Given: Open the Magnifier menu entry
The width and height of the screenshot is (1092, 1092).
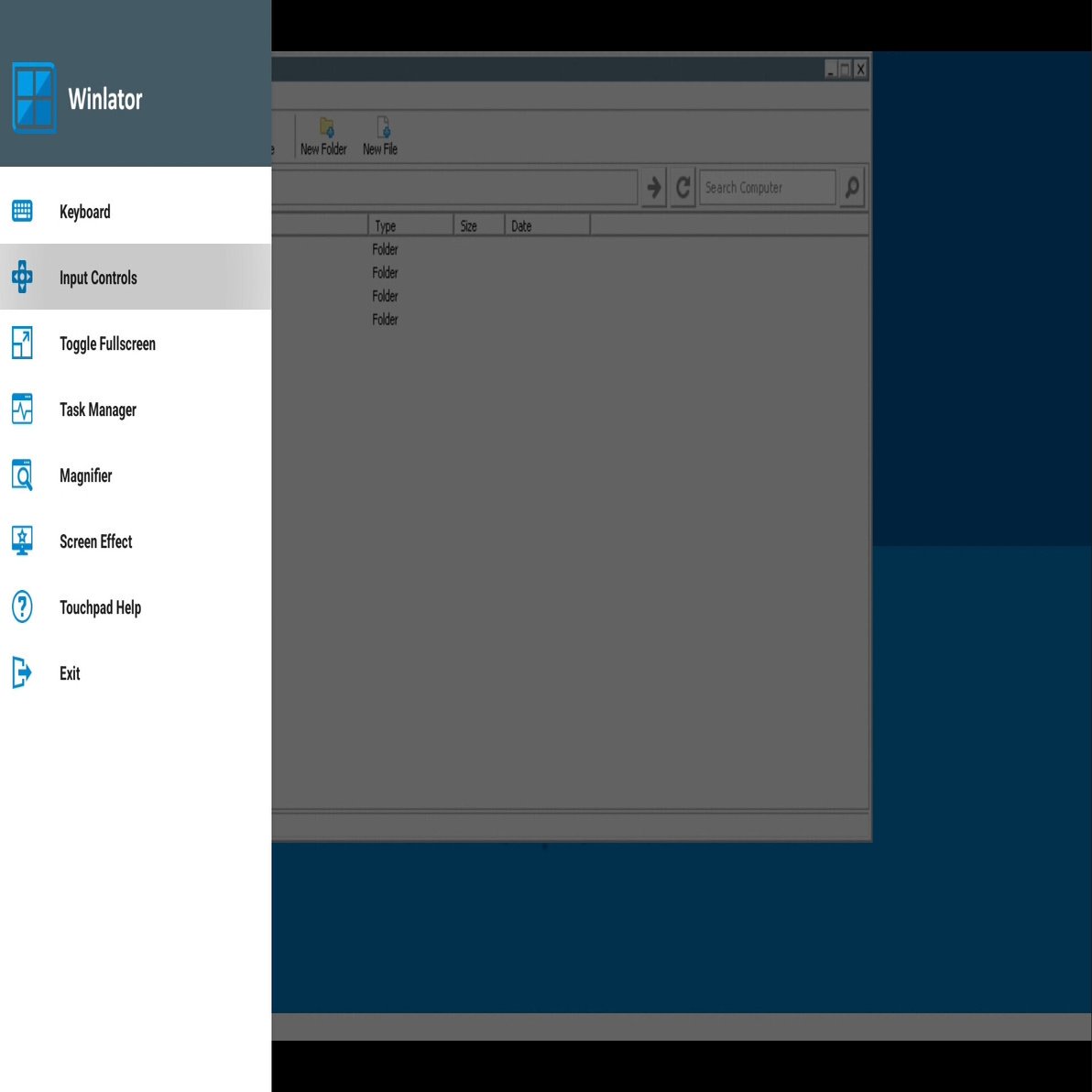Looking at the screenshot, I should [136, 475].
